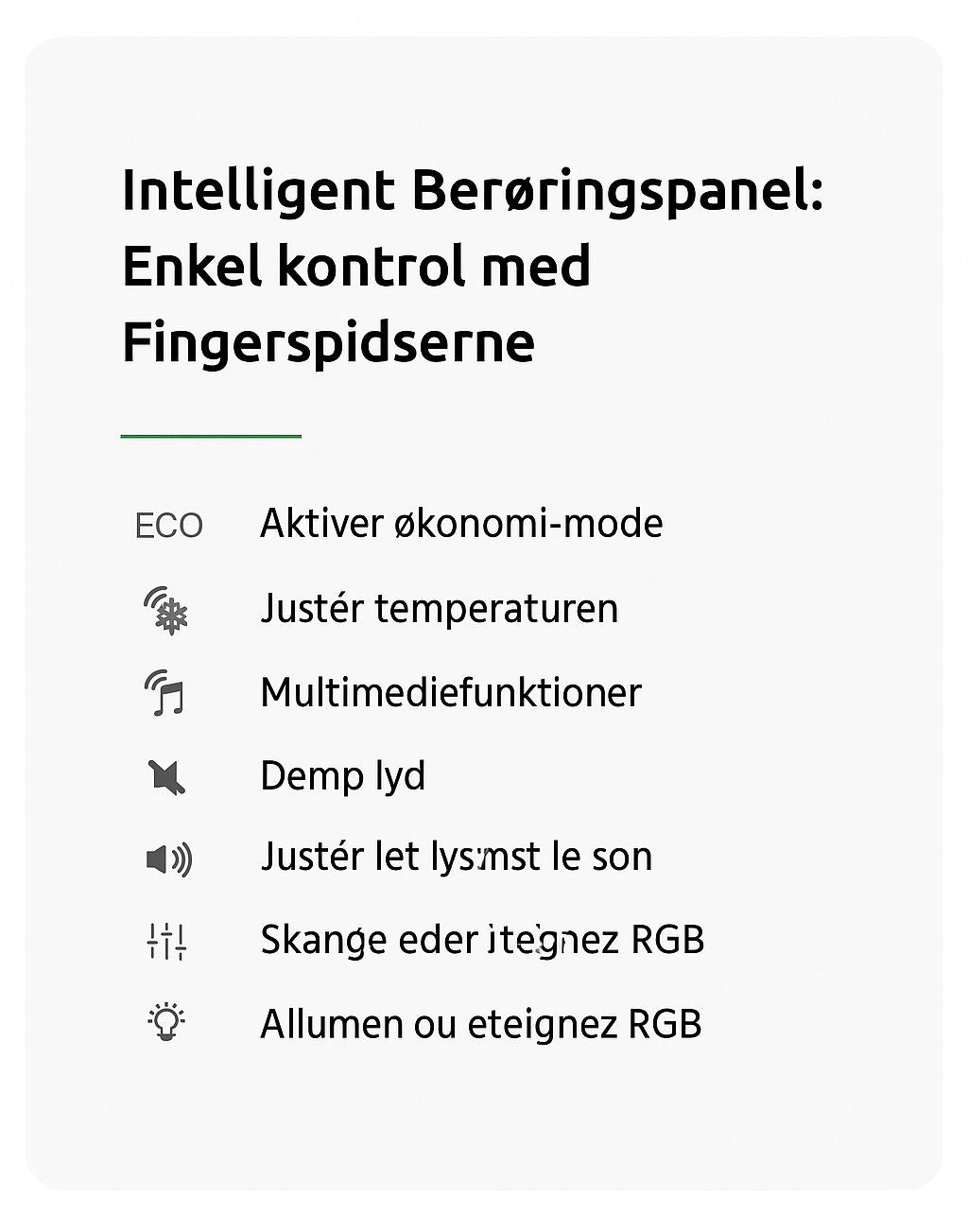Click the green divider line under heading

[x=211, y=436]
